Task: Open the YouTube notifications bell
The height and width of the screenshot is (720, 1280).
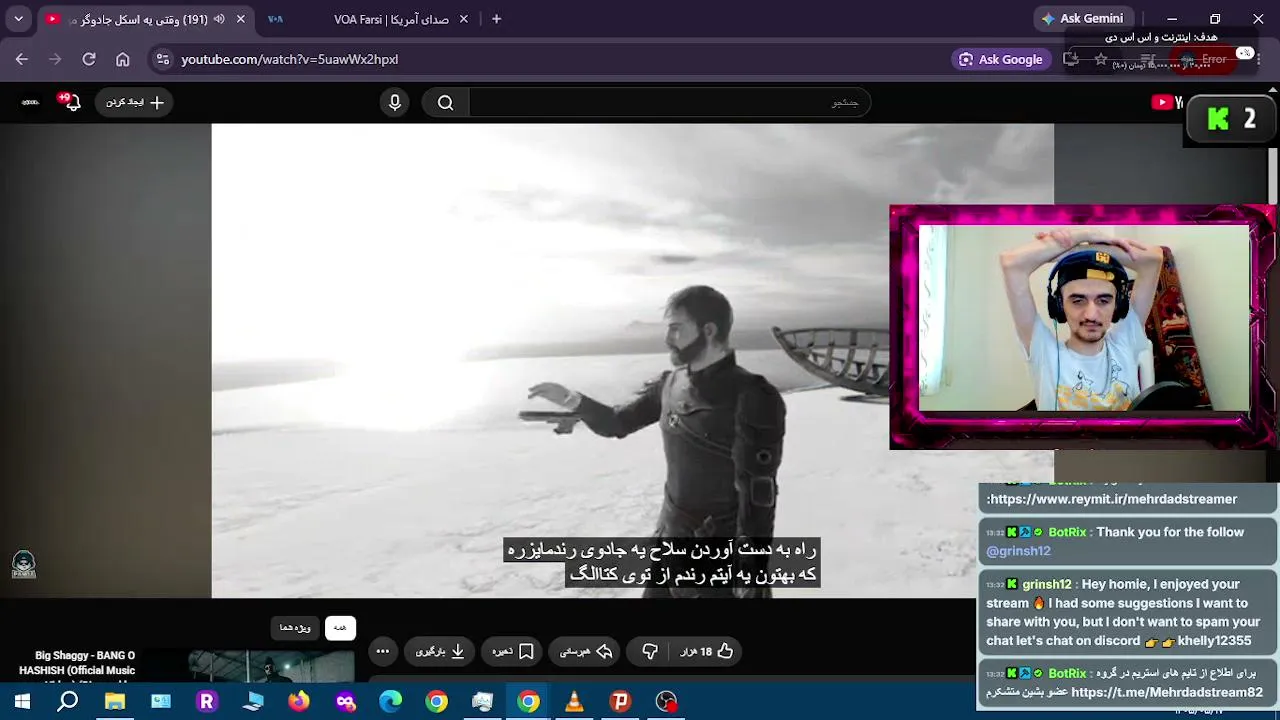Action: click(70, 102)
